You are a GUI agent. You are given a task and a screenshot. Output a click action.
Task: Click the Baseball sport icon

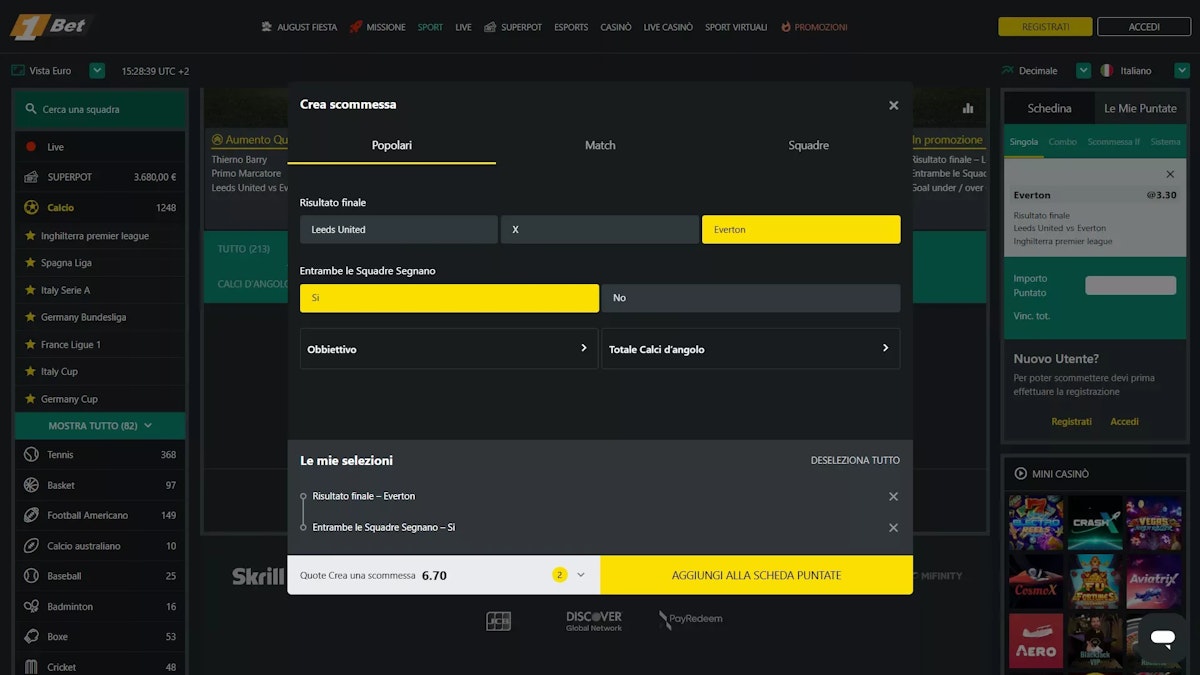coord(31,576)
